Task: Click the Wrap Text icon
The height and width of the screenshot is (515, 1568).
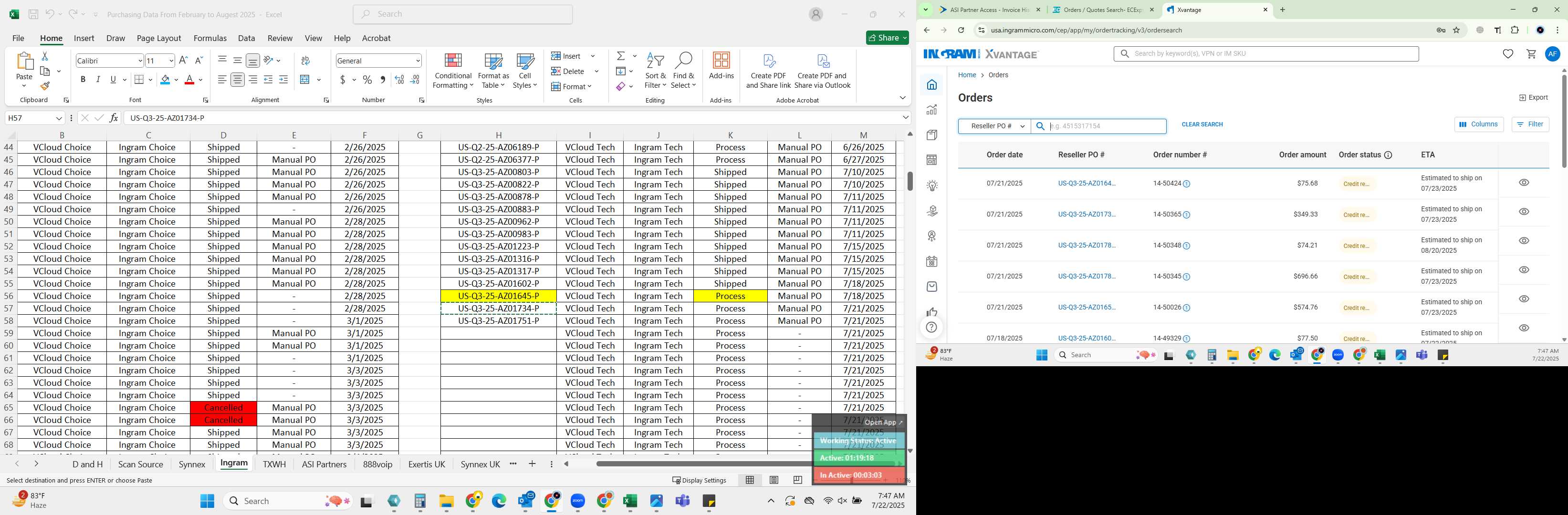Action: 305,60
